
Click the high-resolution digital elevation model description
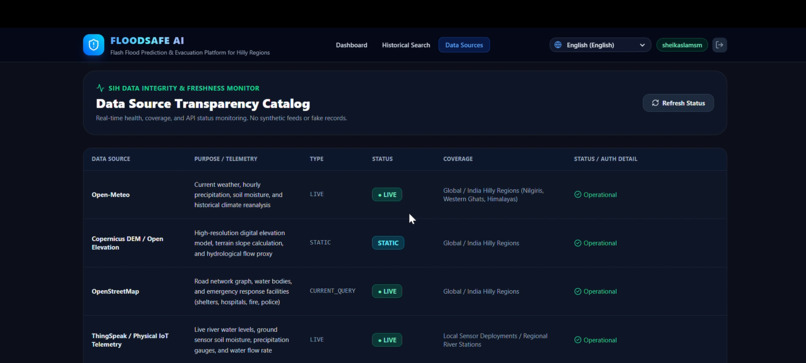(240, 243)
